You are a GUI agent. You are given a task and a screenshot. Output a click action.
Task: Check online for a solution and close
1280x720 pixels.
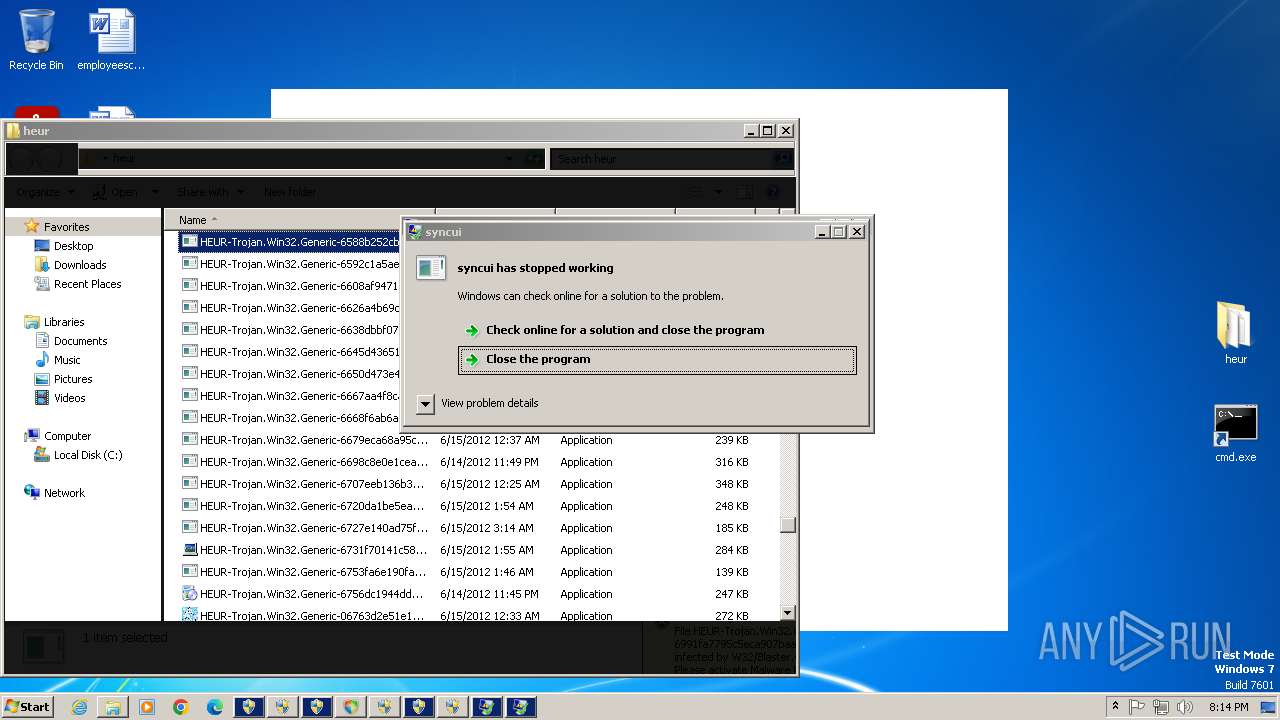click(625, 330)
